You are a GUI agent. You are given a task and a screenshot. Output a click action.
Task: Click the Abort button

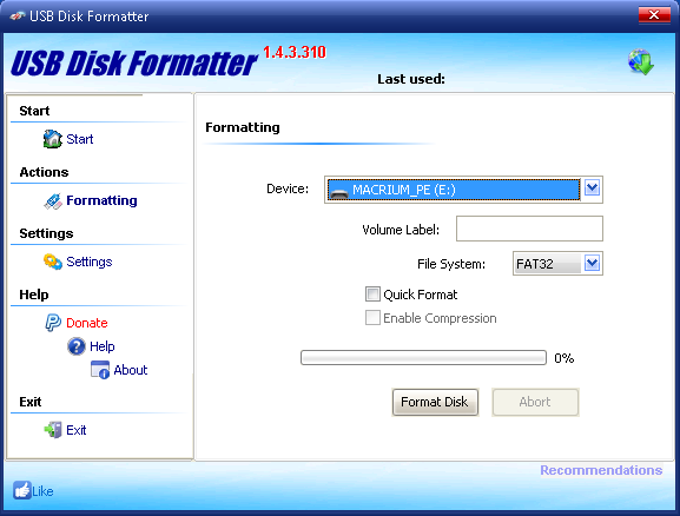click(x=535, y=402)
